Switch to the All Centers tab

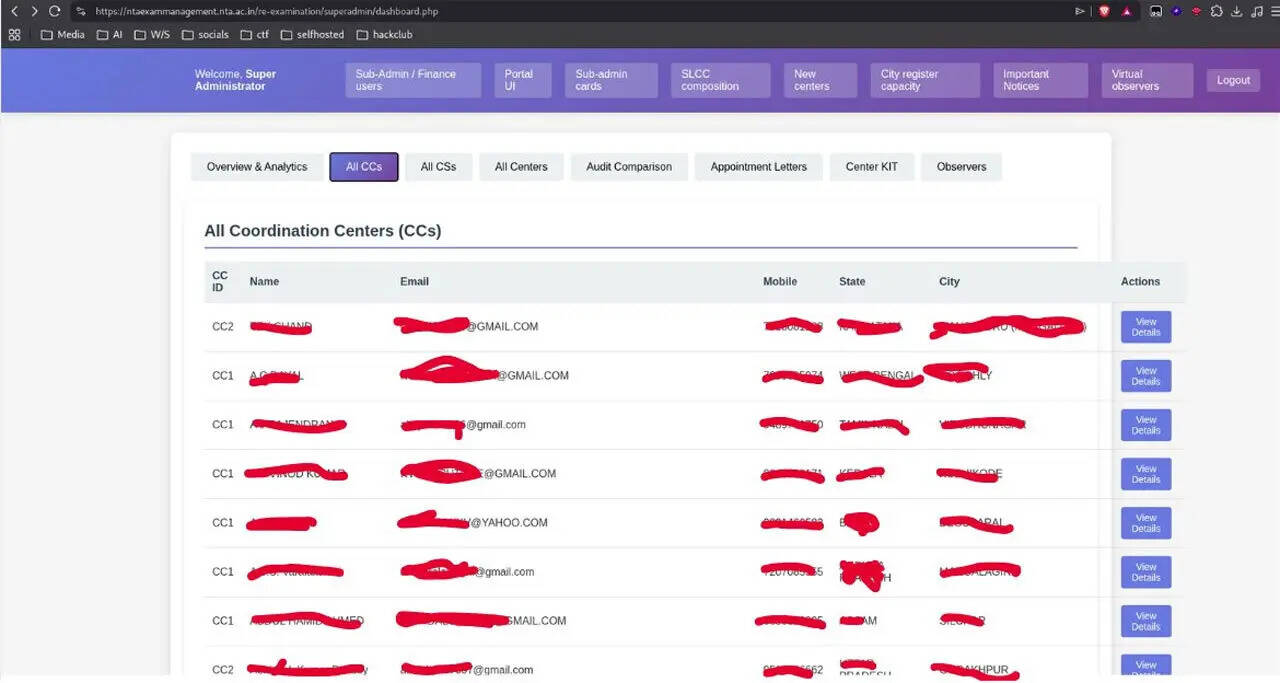tap(521, 167)
